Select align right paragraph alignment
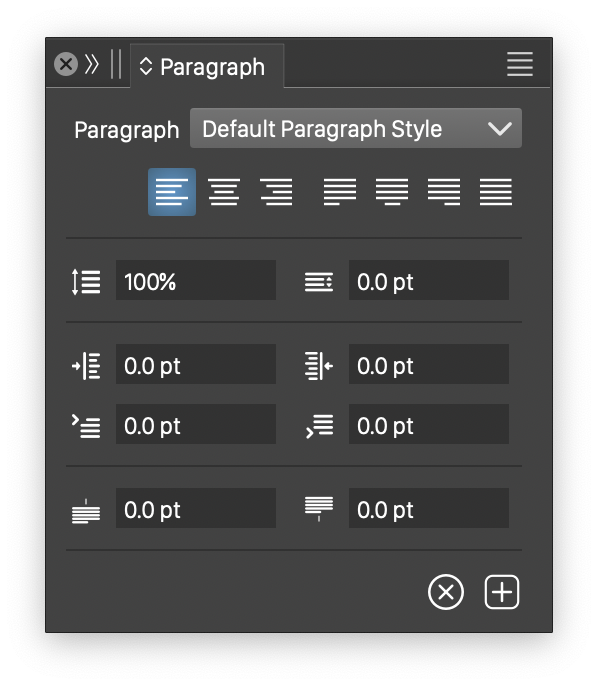The height and width of the screenshot is (686, 598). click(x=276, y=192)
